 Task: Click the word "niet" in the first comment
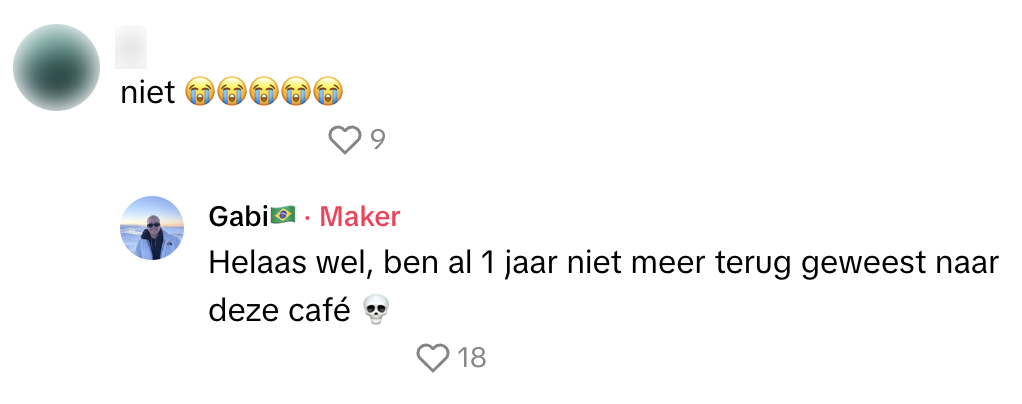(148, 92)
